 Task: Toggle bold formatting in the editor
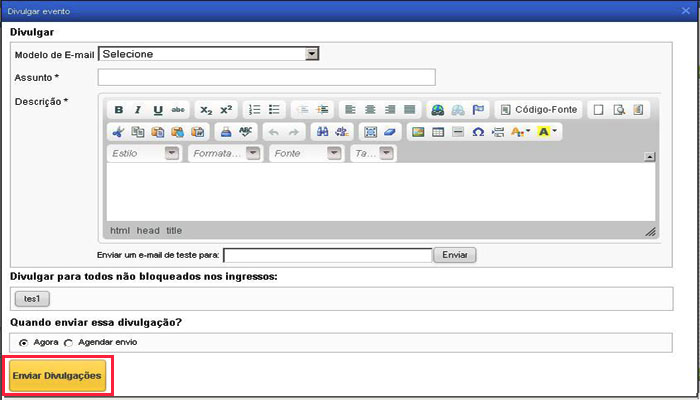point(119,109)
